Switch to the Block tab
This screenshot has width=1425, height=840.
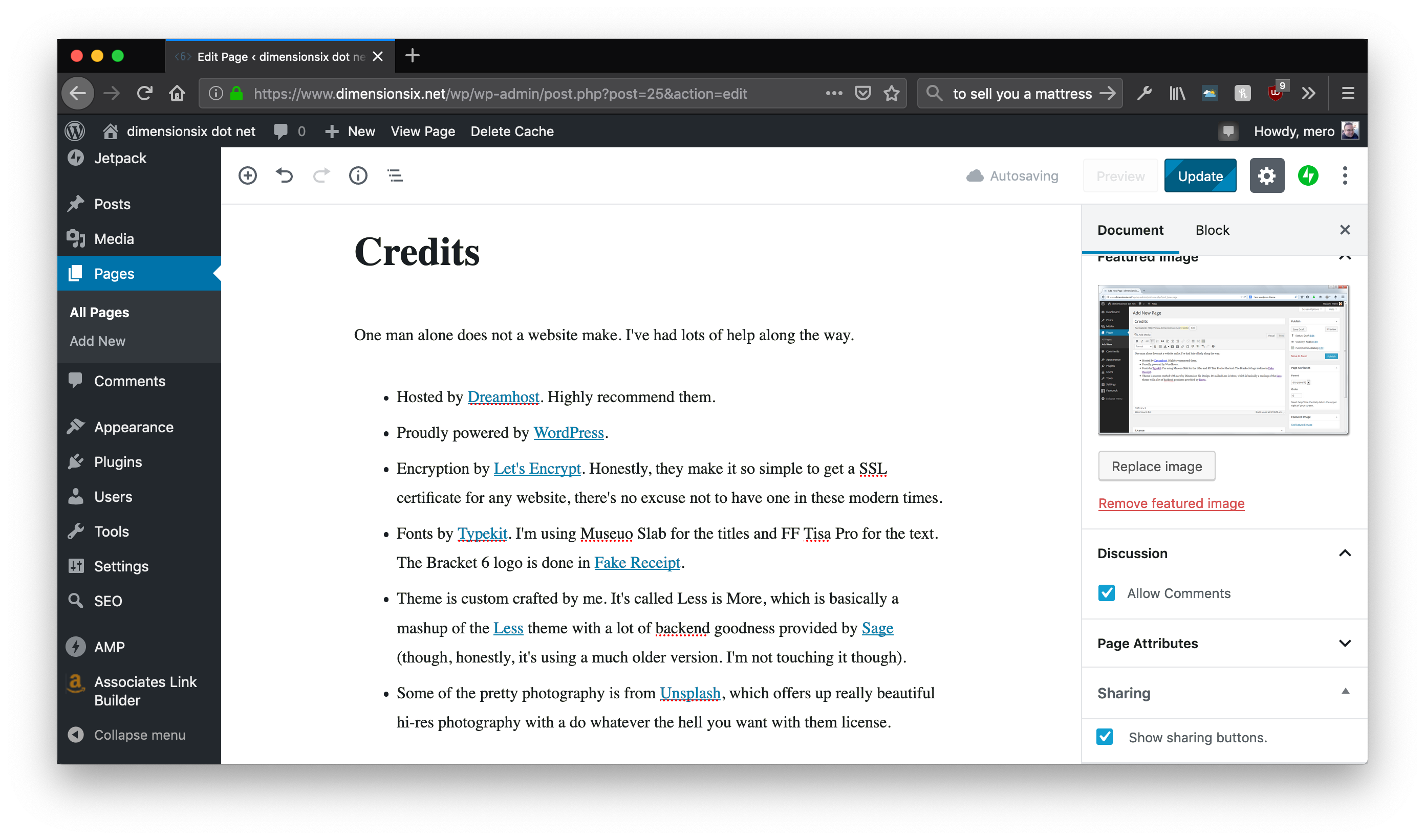[1212, 230]
